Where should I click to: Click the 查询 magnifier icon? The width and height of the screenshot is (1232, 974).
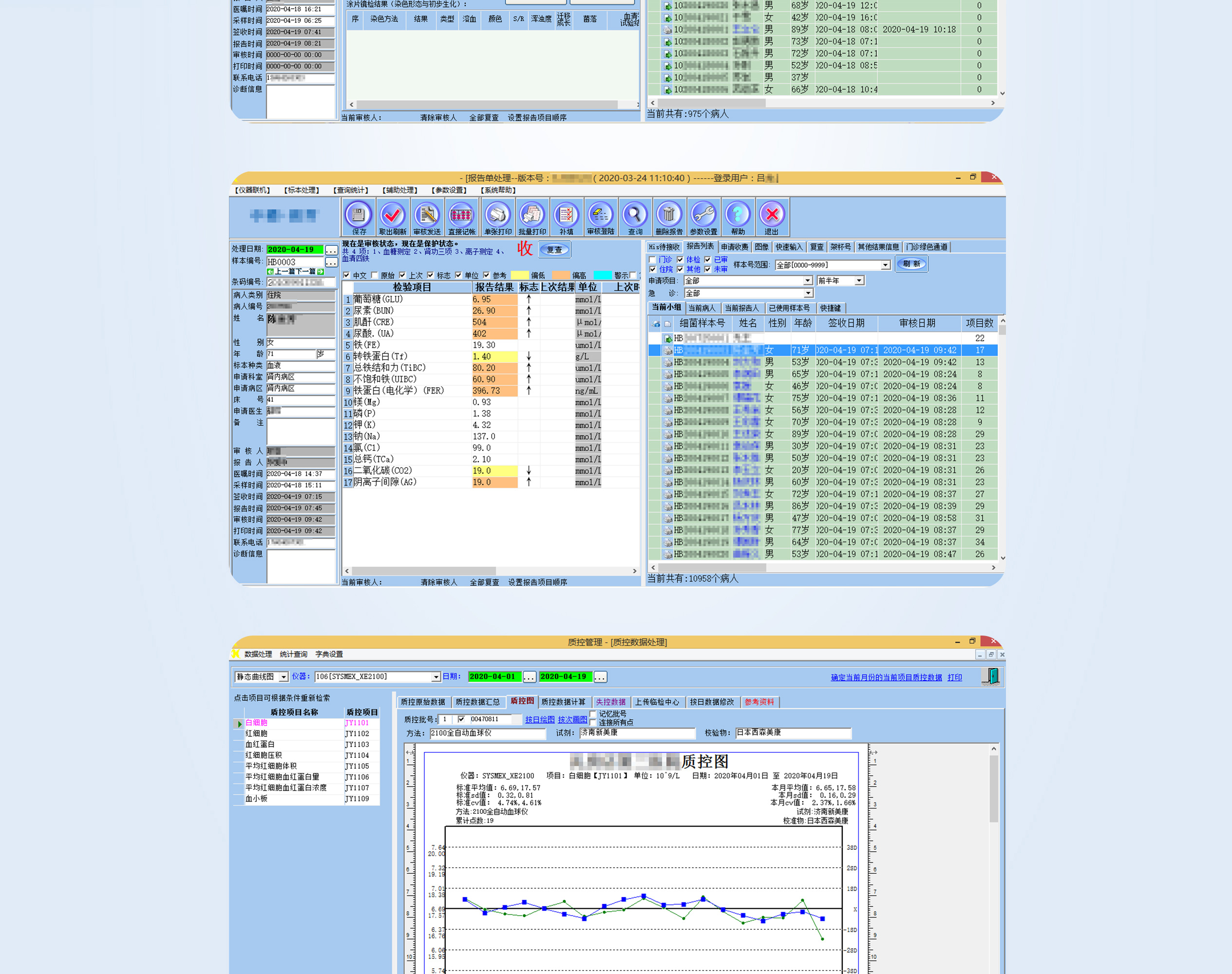[x=635, y=216]
